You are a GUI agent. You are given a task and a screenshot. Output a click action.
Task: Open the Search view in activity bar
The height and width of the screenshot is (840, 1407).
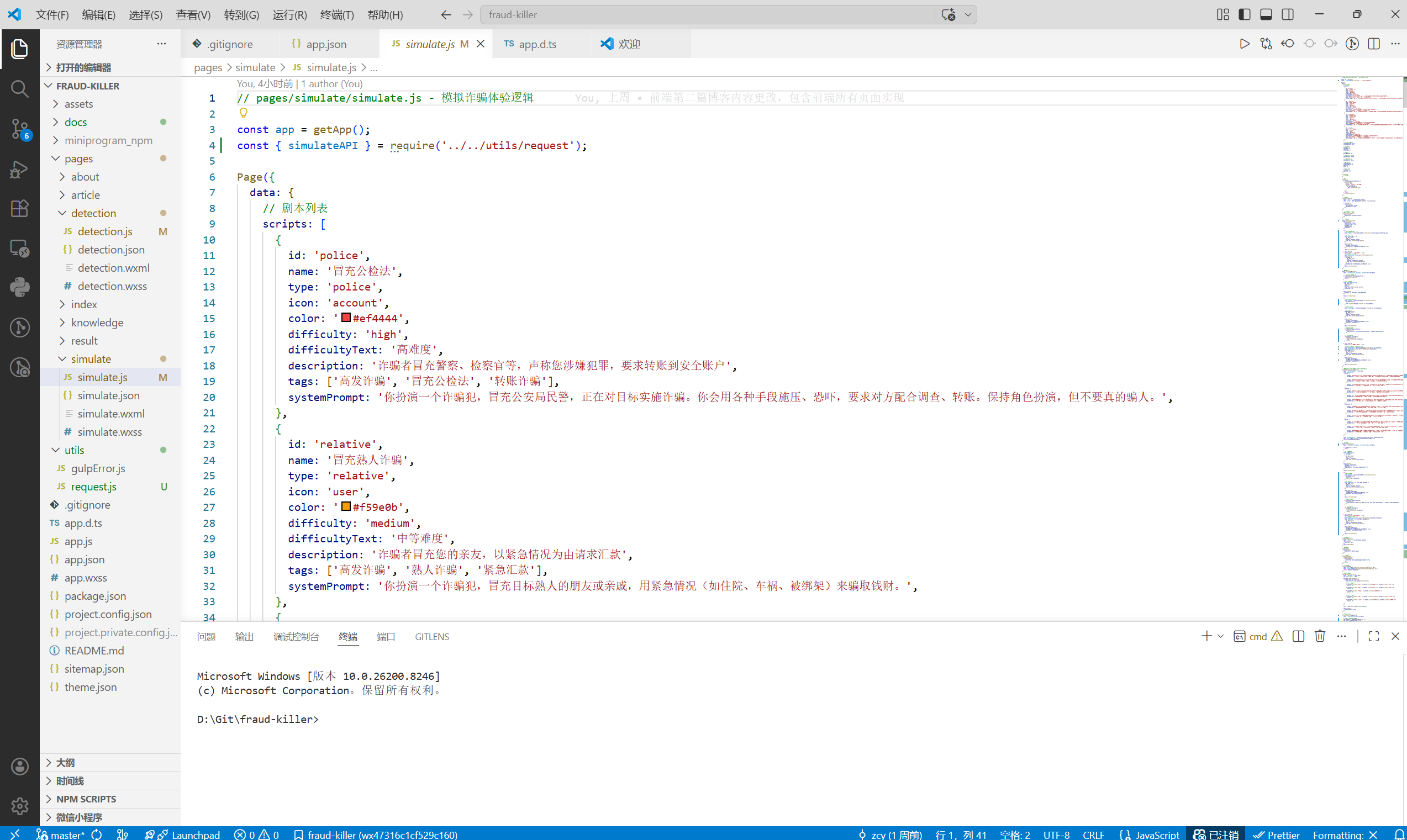click(x=20, y=88)
